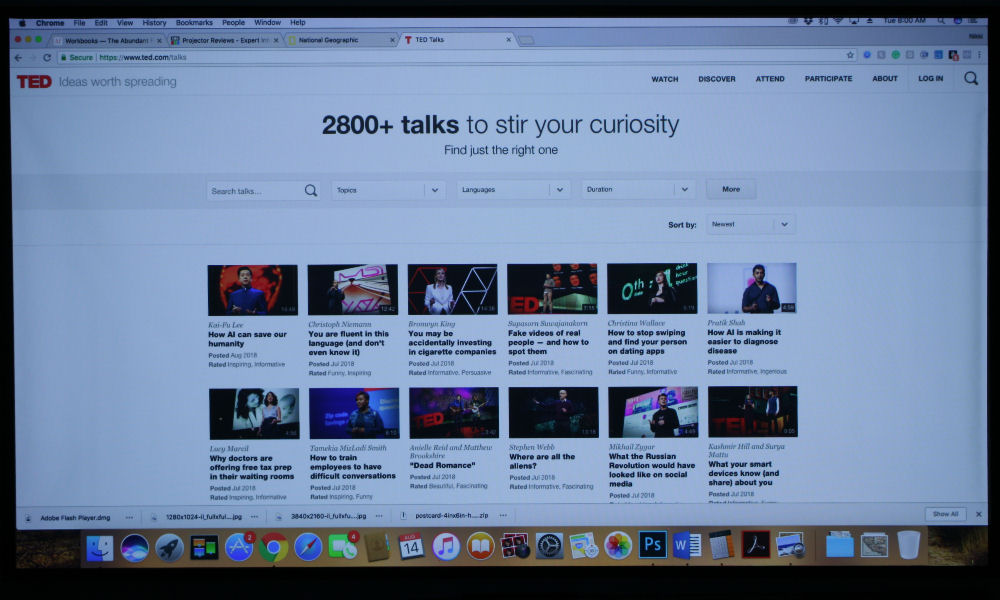Expand the Languages filter dropdown

tap(513, 189)
